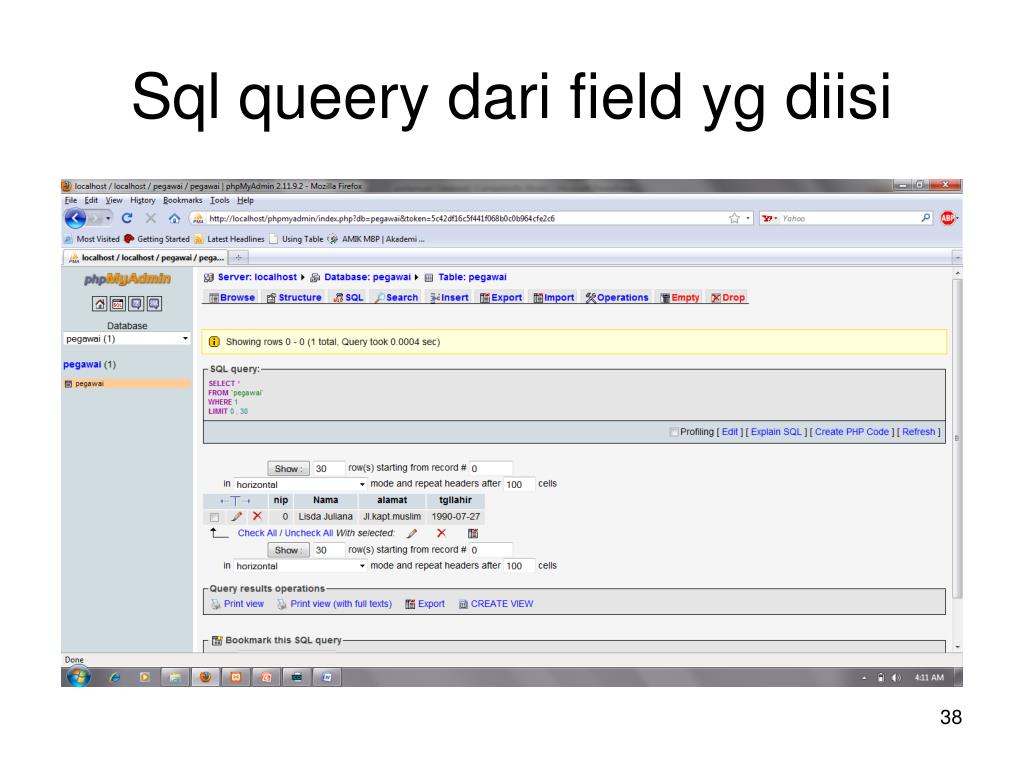Go back using the browser back arrow

76,218
